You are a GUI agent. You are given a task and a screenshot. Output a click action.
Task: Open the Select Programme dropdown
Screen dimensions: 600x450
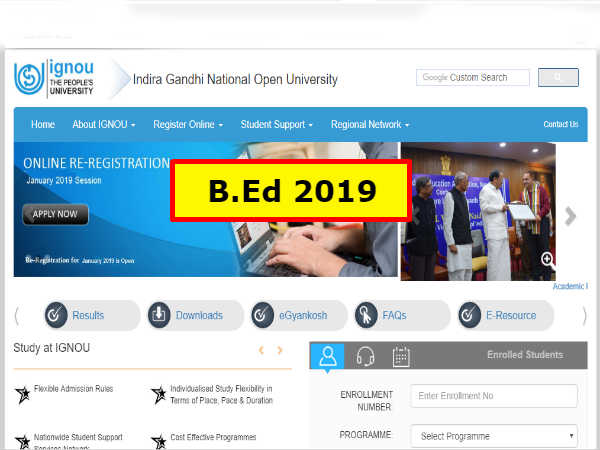click(498, 436)
